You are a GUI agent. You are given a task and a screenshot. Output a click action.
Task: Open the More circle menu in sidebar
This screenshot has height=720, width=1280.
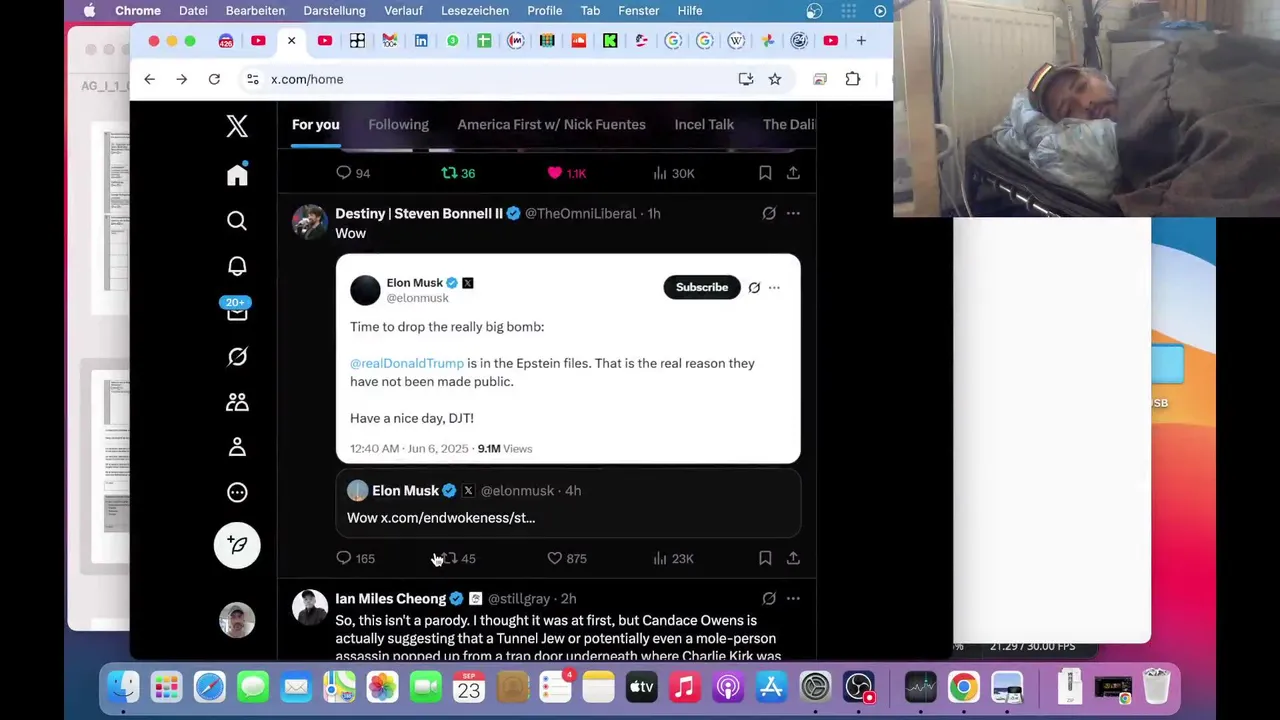pyautogui.click(x=237, y=492)
